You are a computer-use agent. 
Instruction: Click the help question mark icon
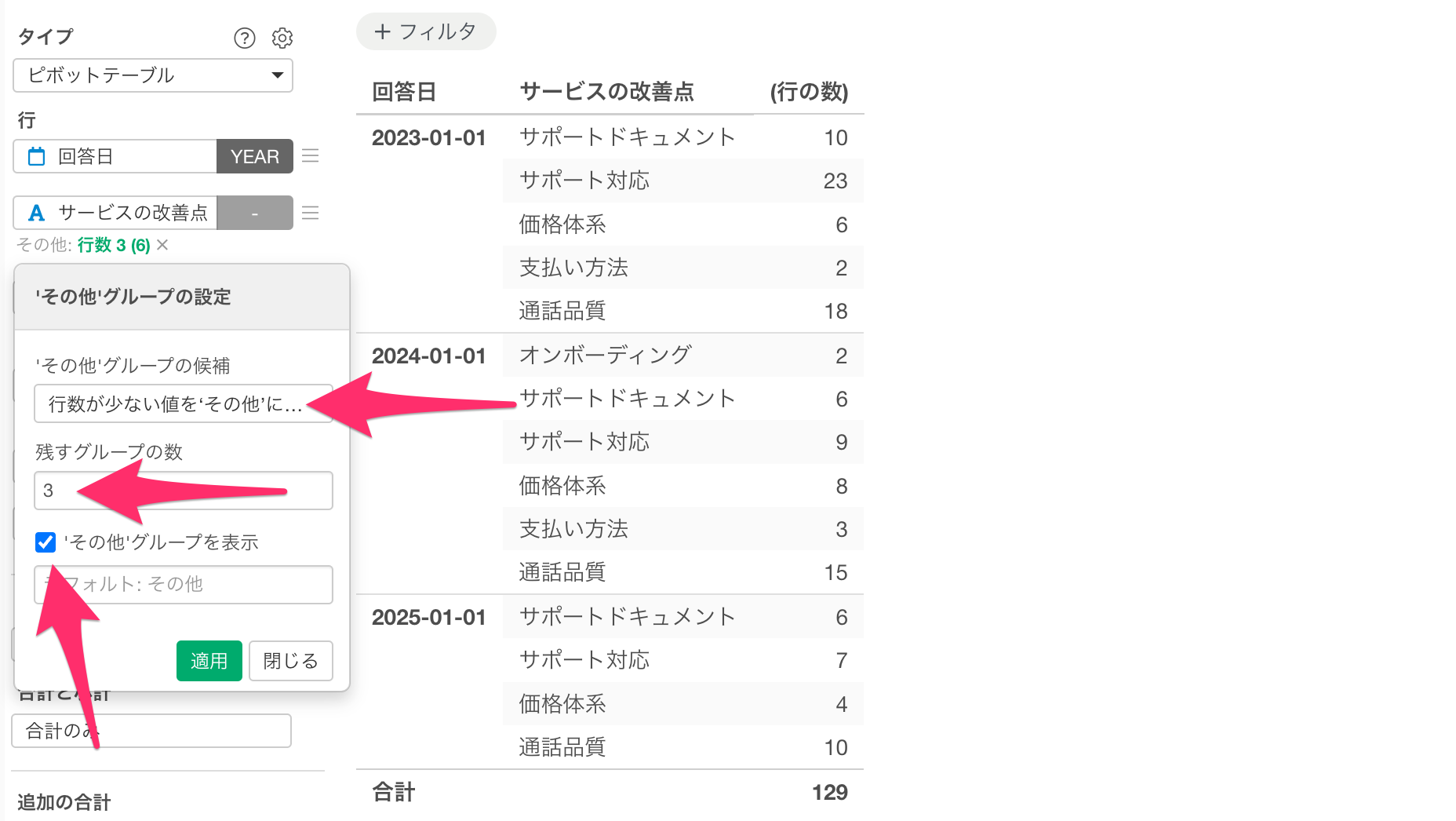point(245,38)
